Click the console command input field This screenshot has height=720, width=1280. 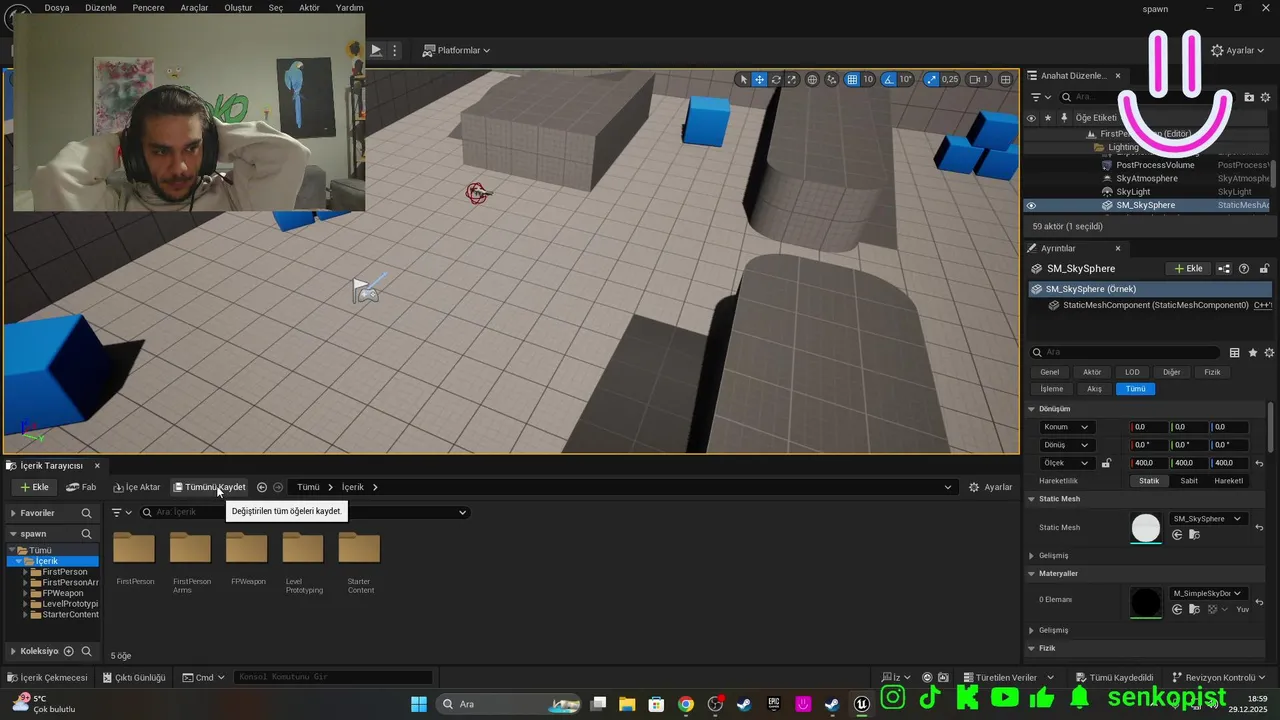pyautogui.click(x=333, y=677)
